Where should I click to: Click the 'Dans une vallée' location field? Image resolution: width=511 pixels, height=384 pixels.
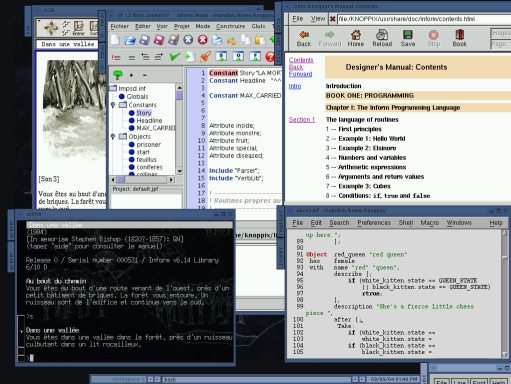[x=68, y=44]
